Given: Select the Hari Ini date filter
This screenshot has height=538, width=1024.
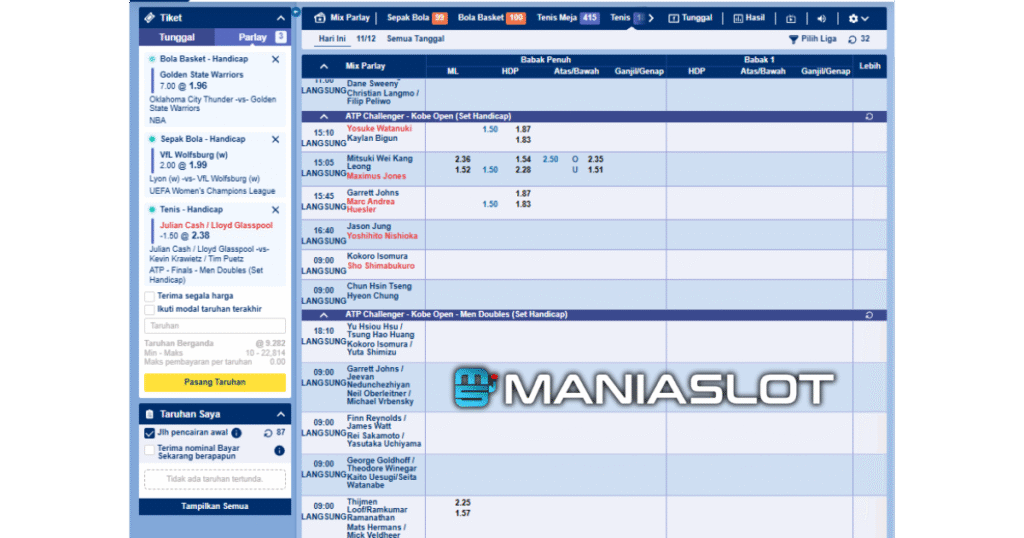Looking at the screenshot, I should 332,39.
